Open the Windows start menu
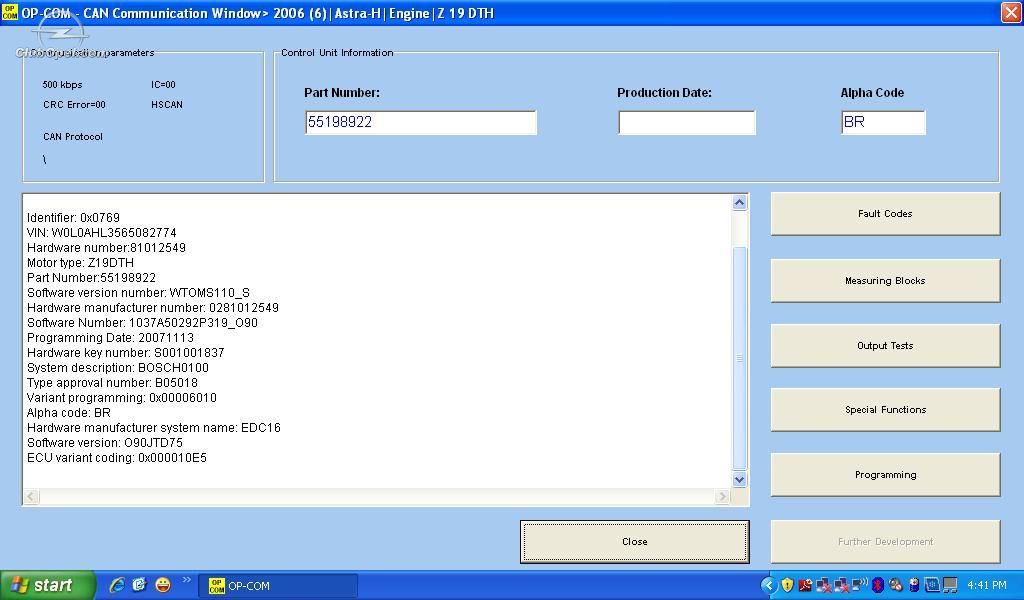The width and height of the screenshot is (1024, 600). click(x=47, y=585)
